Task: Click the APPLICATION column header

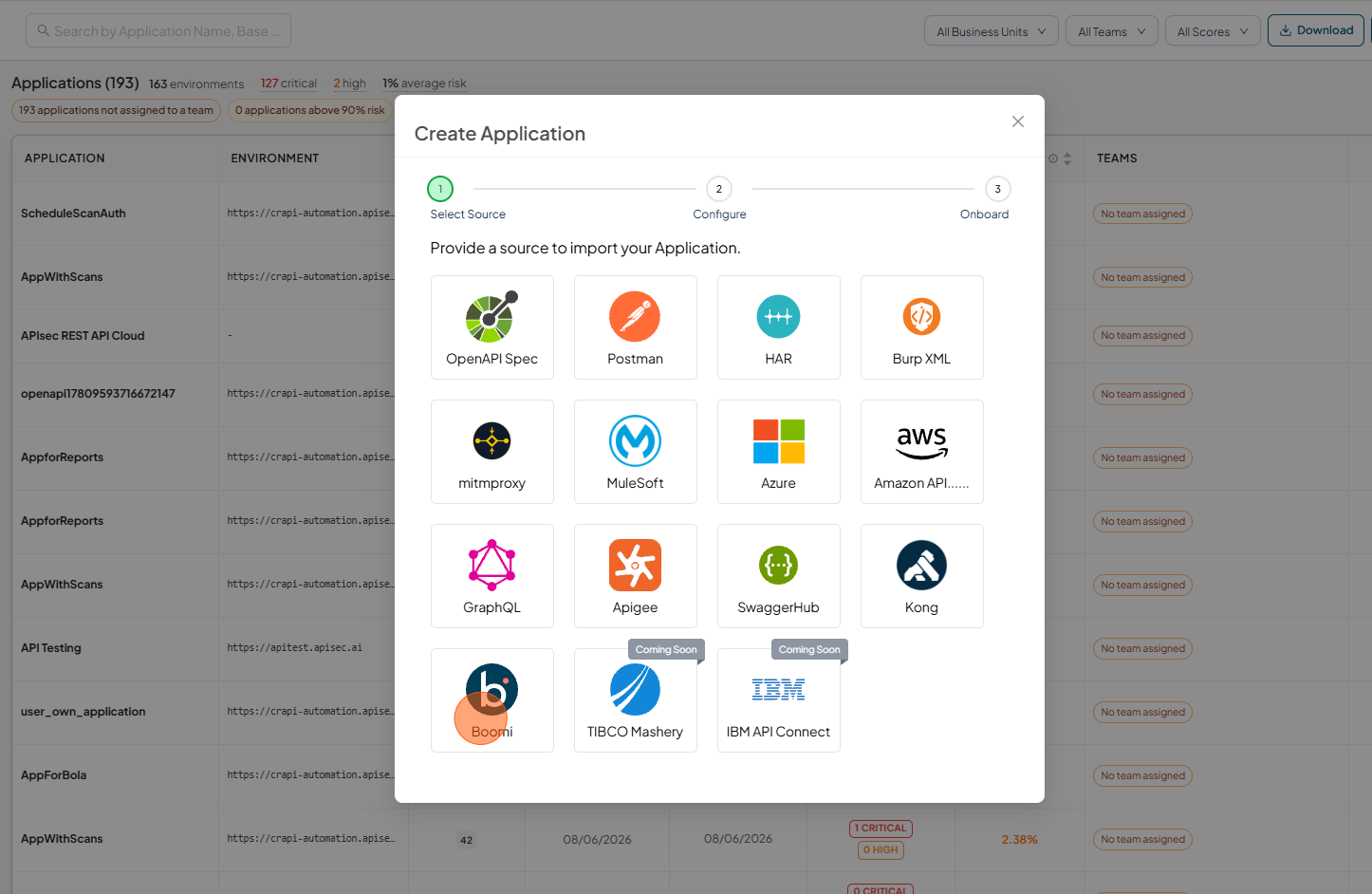Action: point(65,158)
